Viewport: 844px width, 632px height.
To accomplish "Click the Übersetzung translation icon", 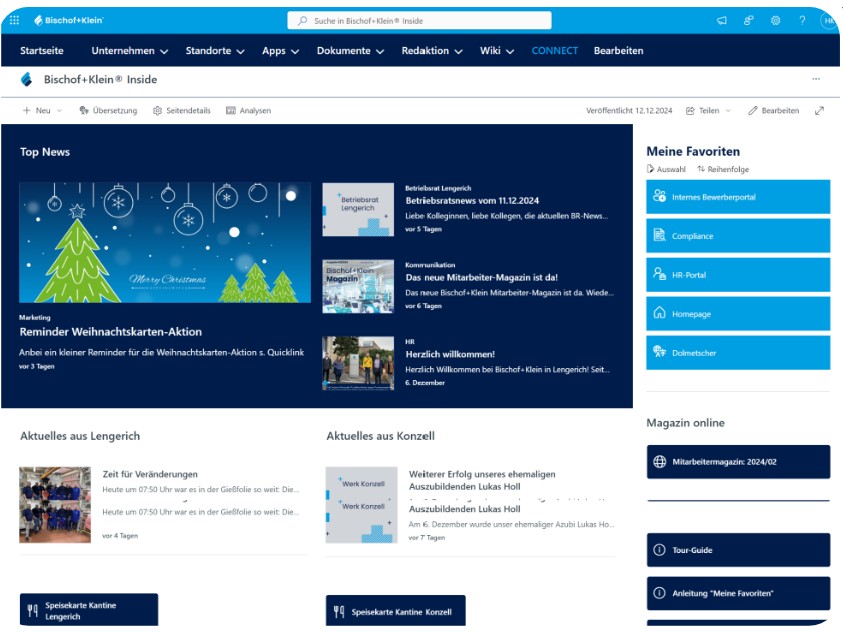I will pos(84,110).
